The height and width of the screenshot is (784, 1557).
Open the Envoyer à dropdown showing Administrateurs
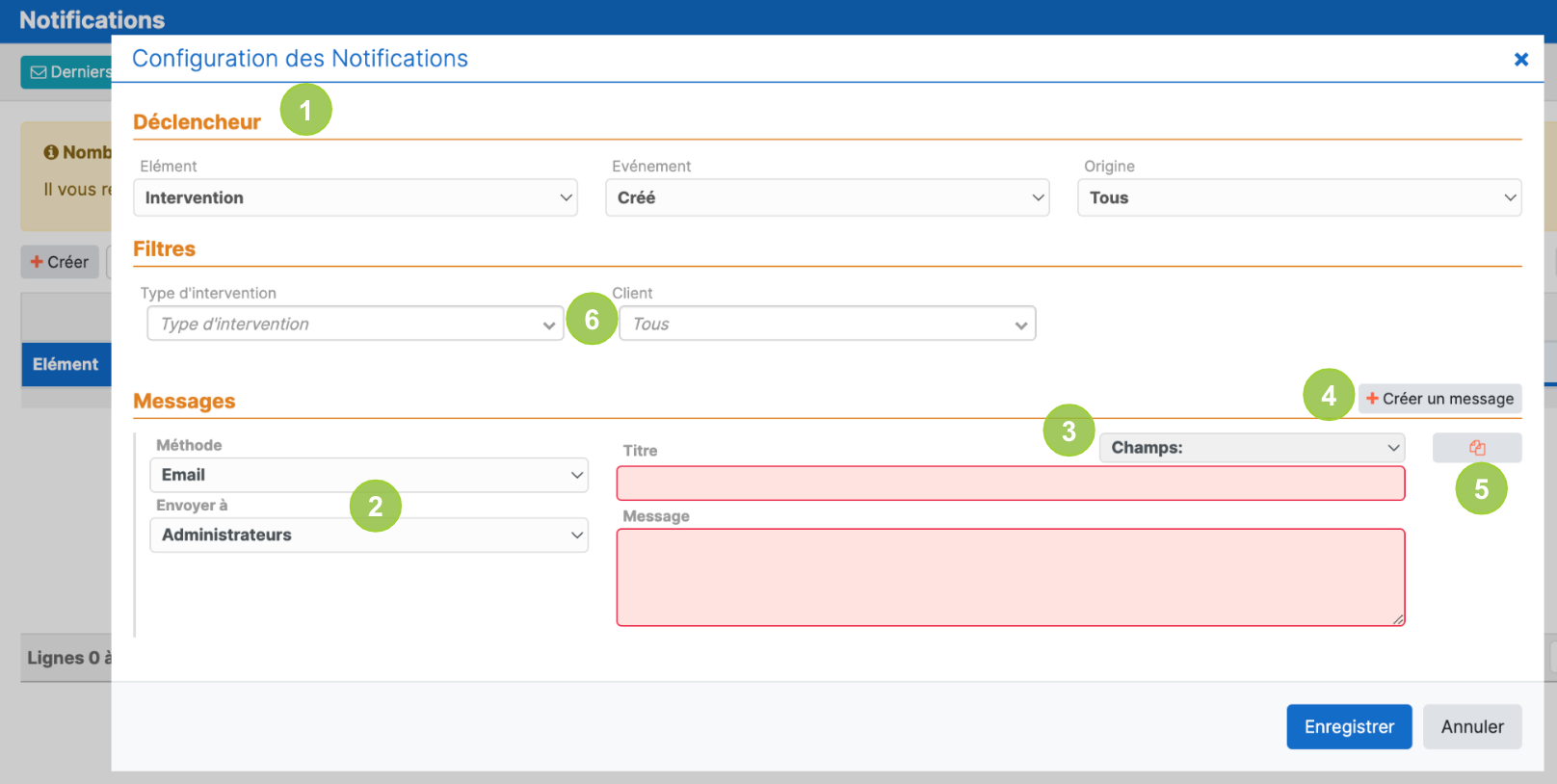[369, 535]
